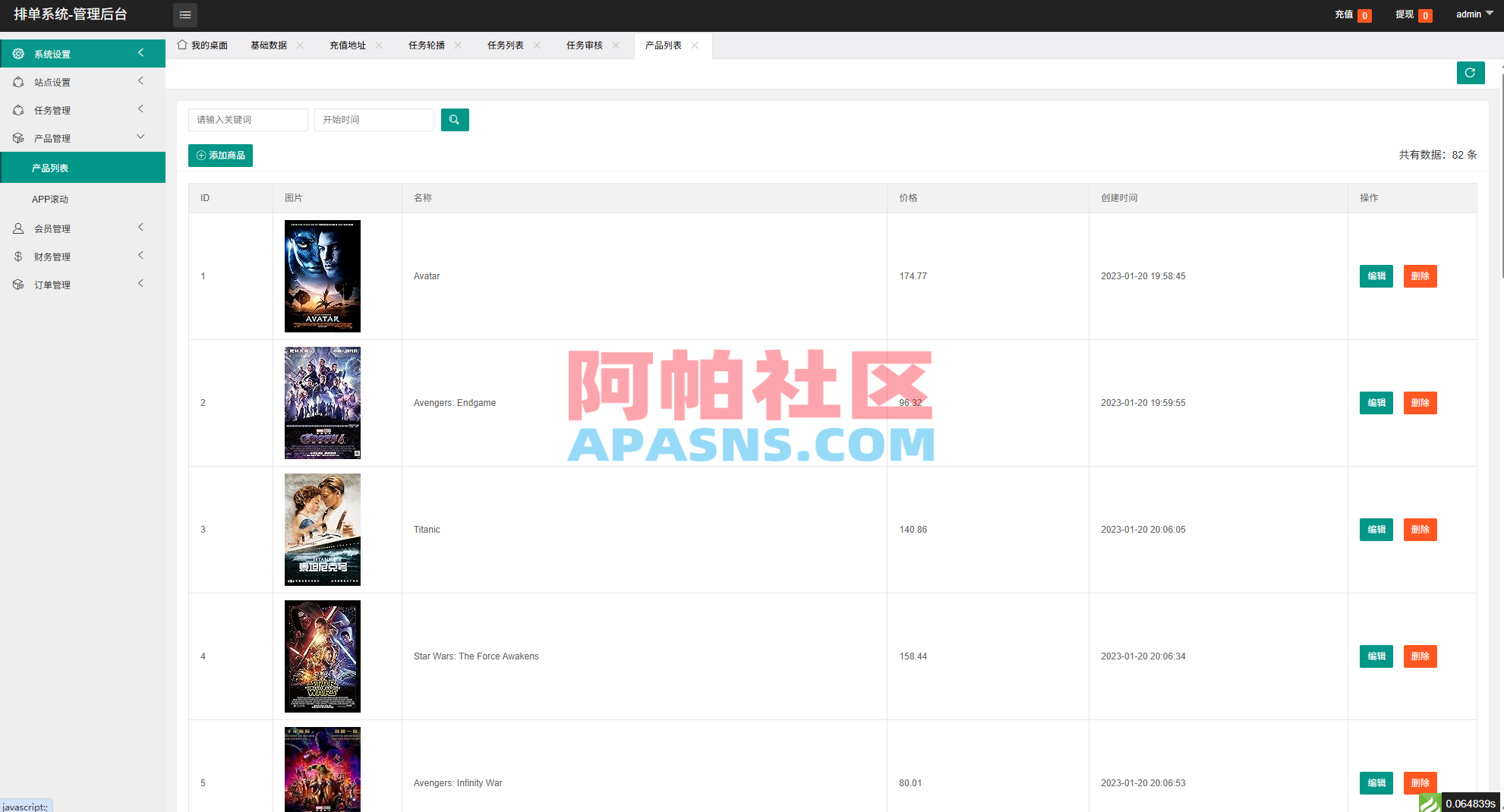Open the 基础数据 tab
Image resolution: width=1504 pixels, height=812 pixels.
[267, 45]
